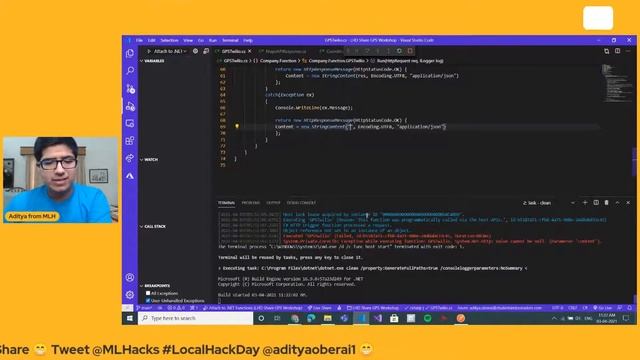Open the Terminal menu
Image resolution: width=640 pixels, height=360 pixels.
(x=230, y=40)
